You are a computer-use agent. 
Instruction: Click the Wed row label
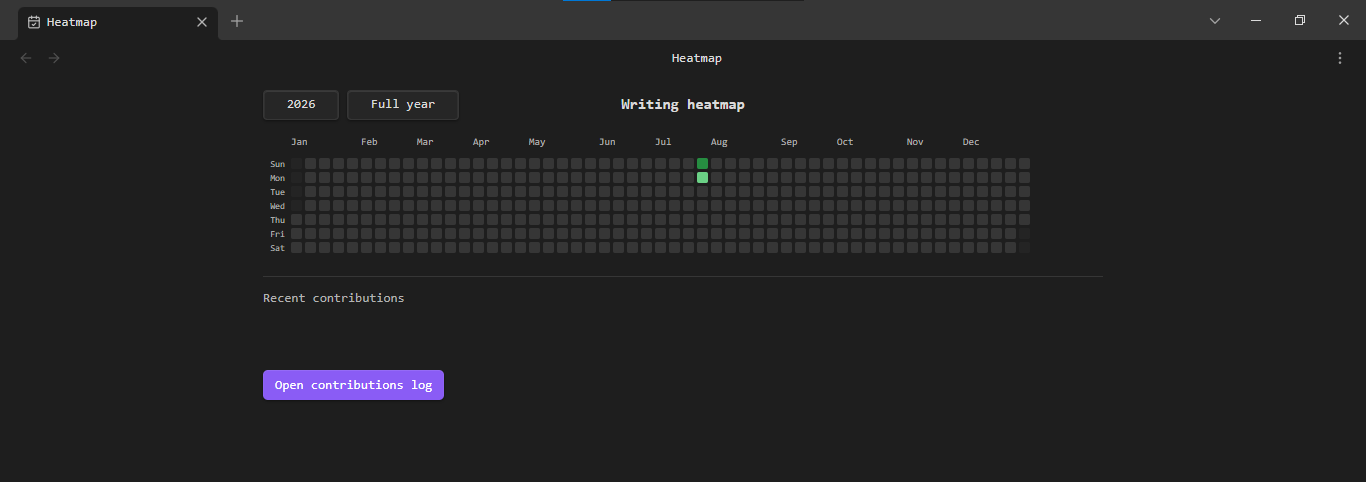click(277, 206)
